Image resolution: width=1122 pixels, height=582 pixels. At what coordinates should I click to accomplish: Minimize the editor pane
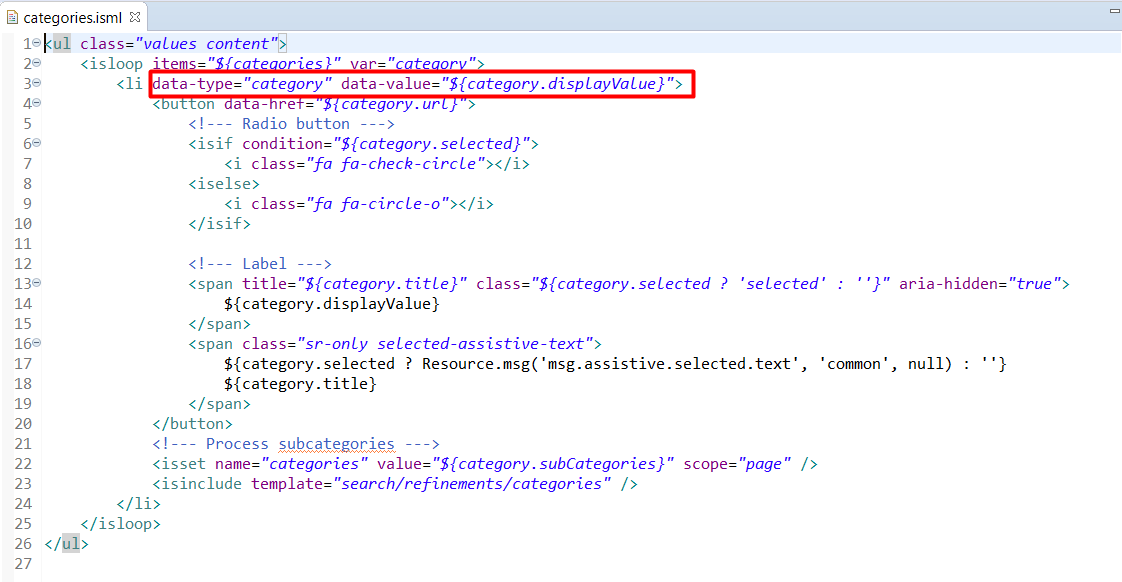(x=1113, y=11)
